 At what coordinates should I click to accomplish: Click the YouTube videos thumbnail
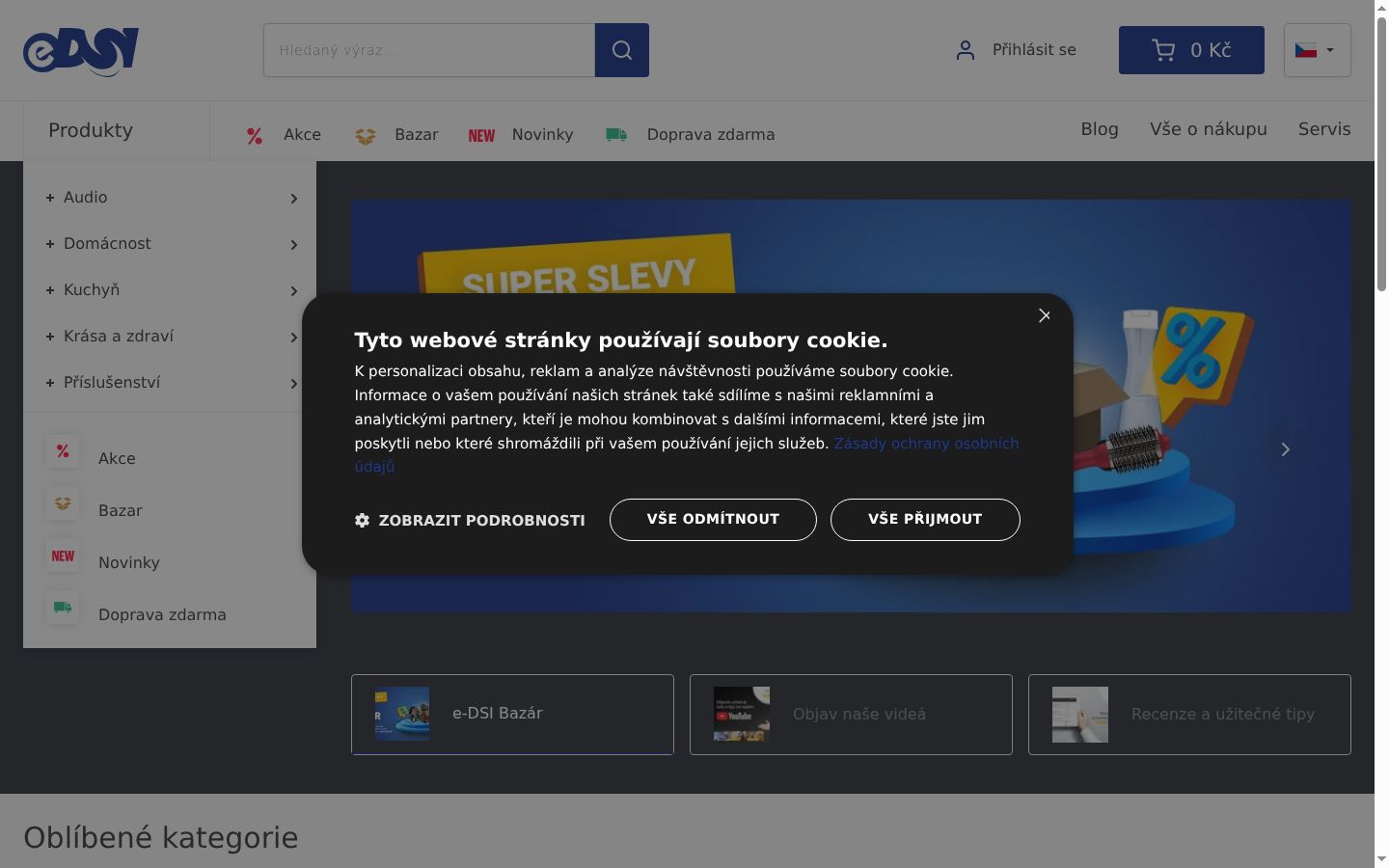[x=741, y=714]
